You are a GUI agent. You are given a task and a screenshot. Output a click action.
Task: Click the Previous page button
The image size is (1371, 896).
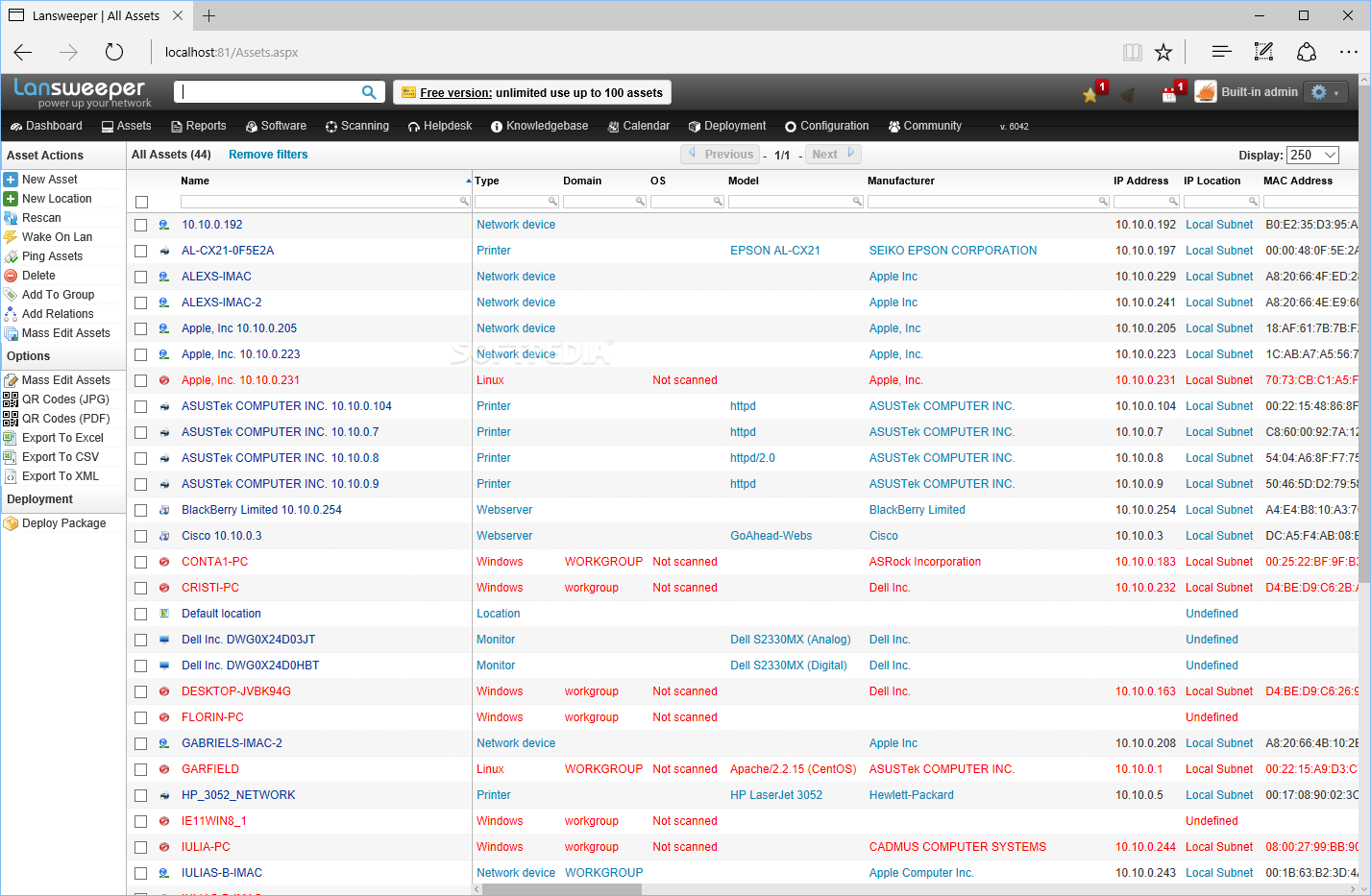click(x=721, y=154)
